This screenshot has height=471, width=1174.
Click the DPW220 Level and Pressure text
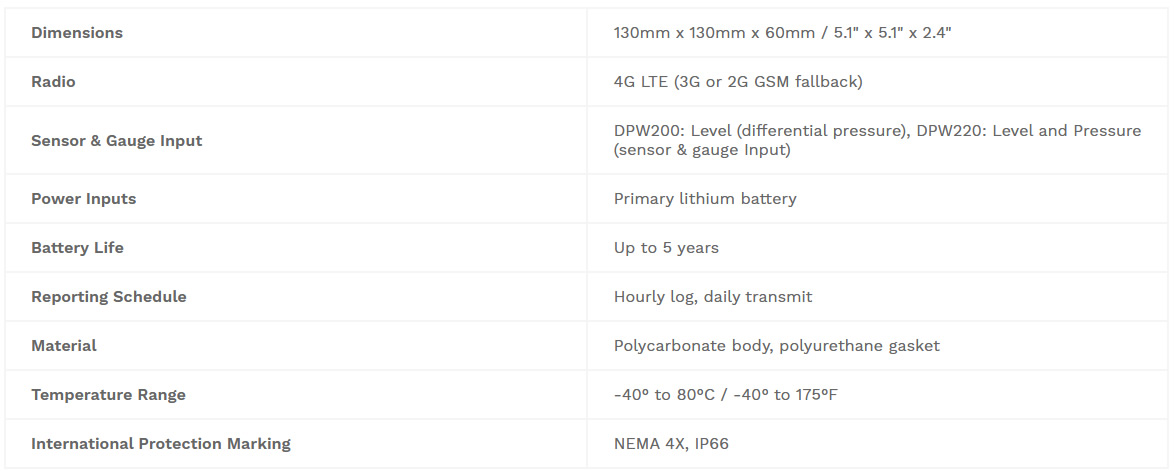tap(1029, 131)
